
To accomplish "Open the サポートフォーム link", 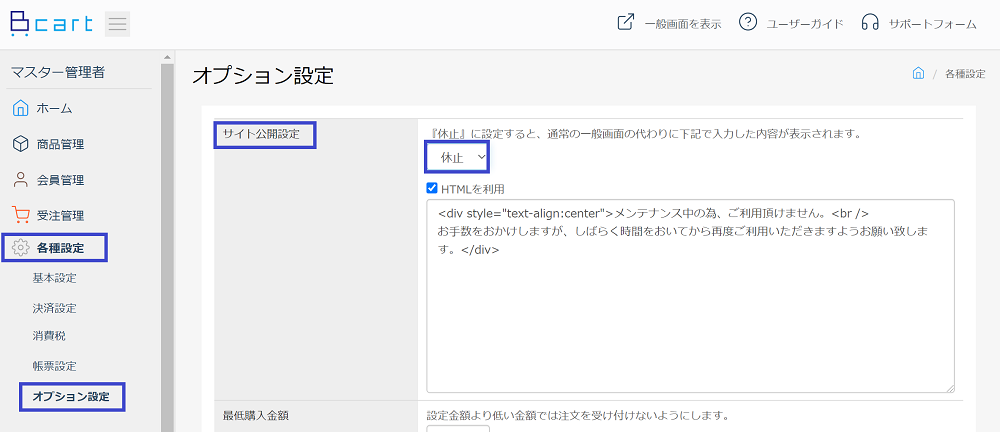I will [932, 24].
